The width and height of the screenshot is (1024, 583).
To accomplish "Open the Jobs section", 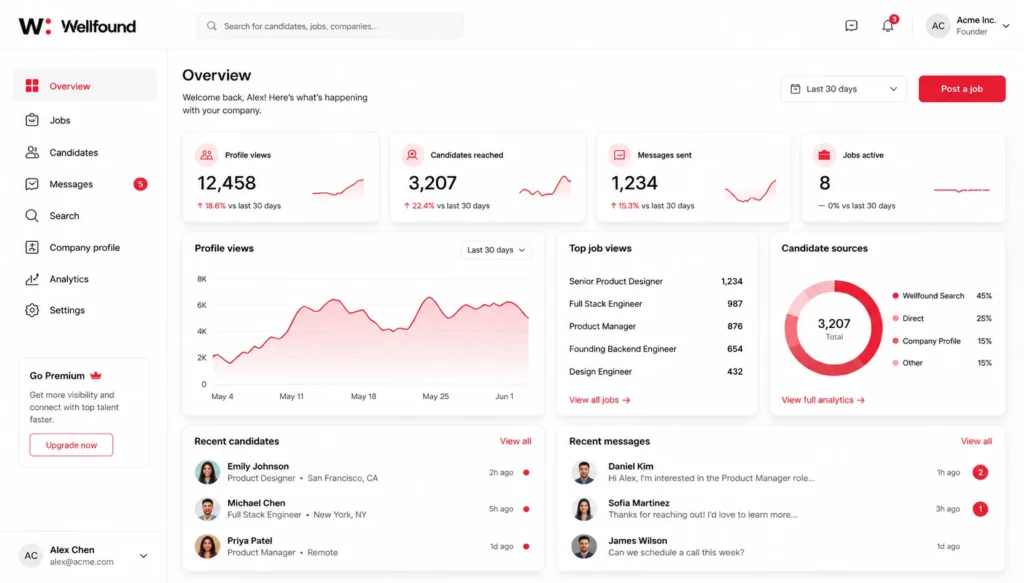I will coord(84,119).
